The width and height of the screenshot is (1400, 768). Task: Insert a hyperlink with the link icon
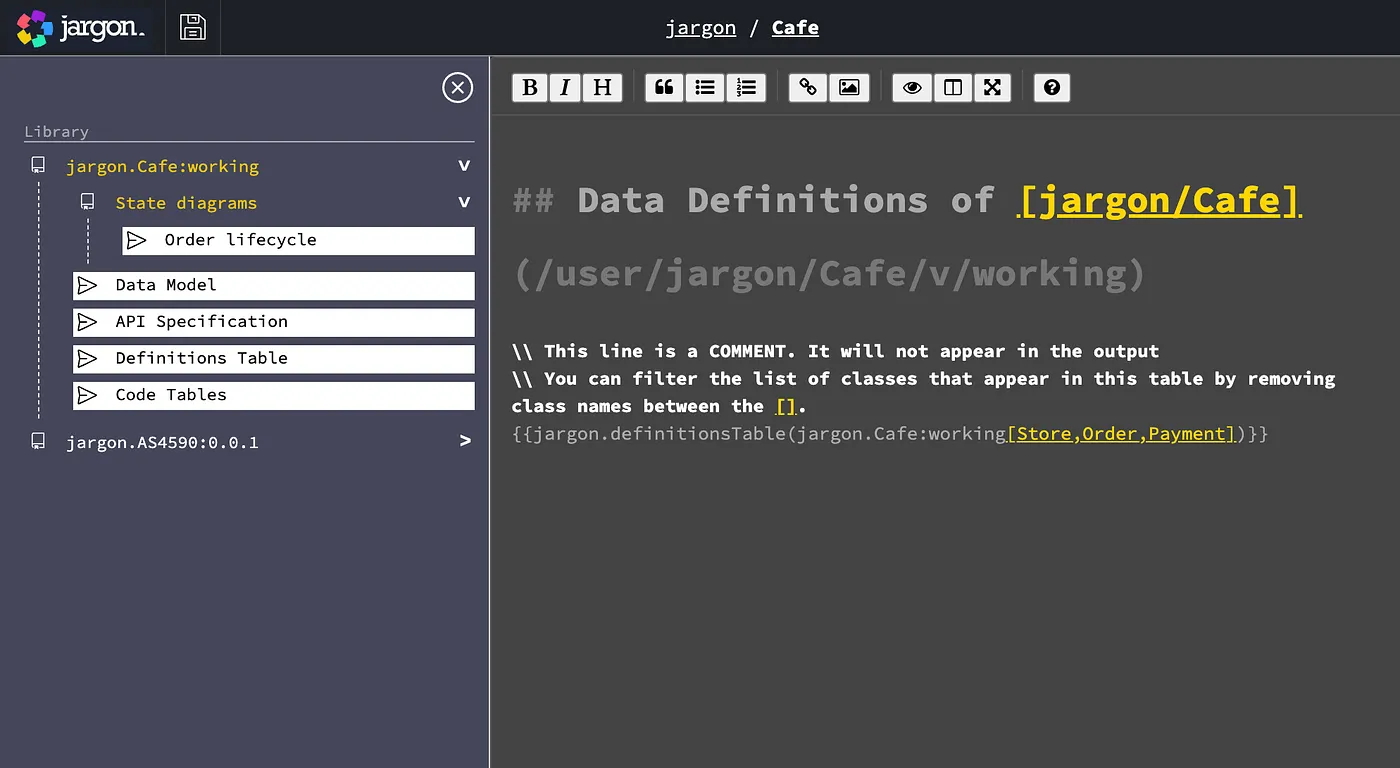[x=807, y=88]
